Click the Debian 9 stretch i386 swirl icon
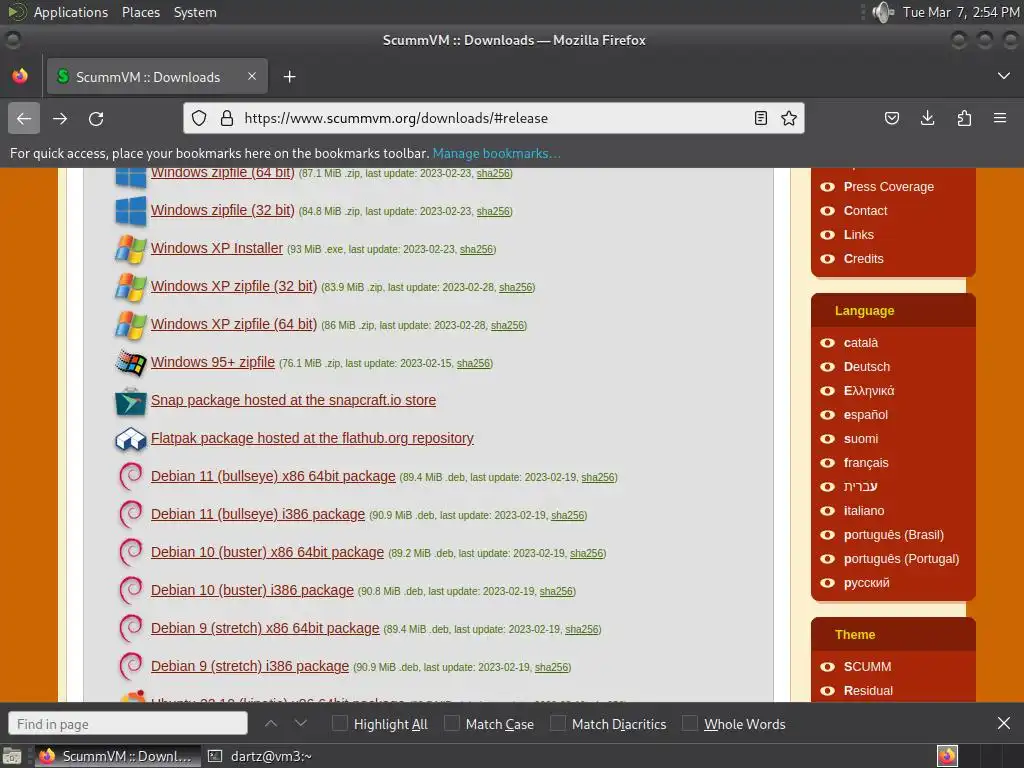1024x768 pixels. (x=131, y=666)
